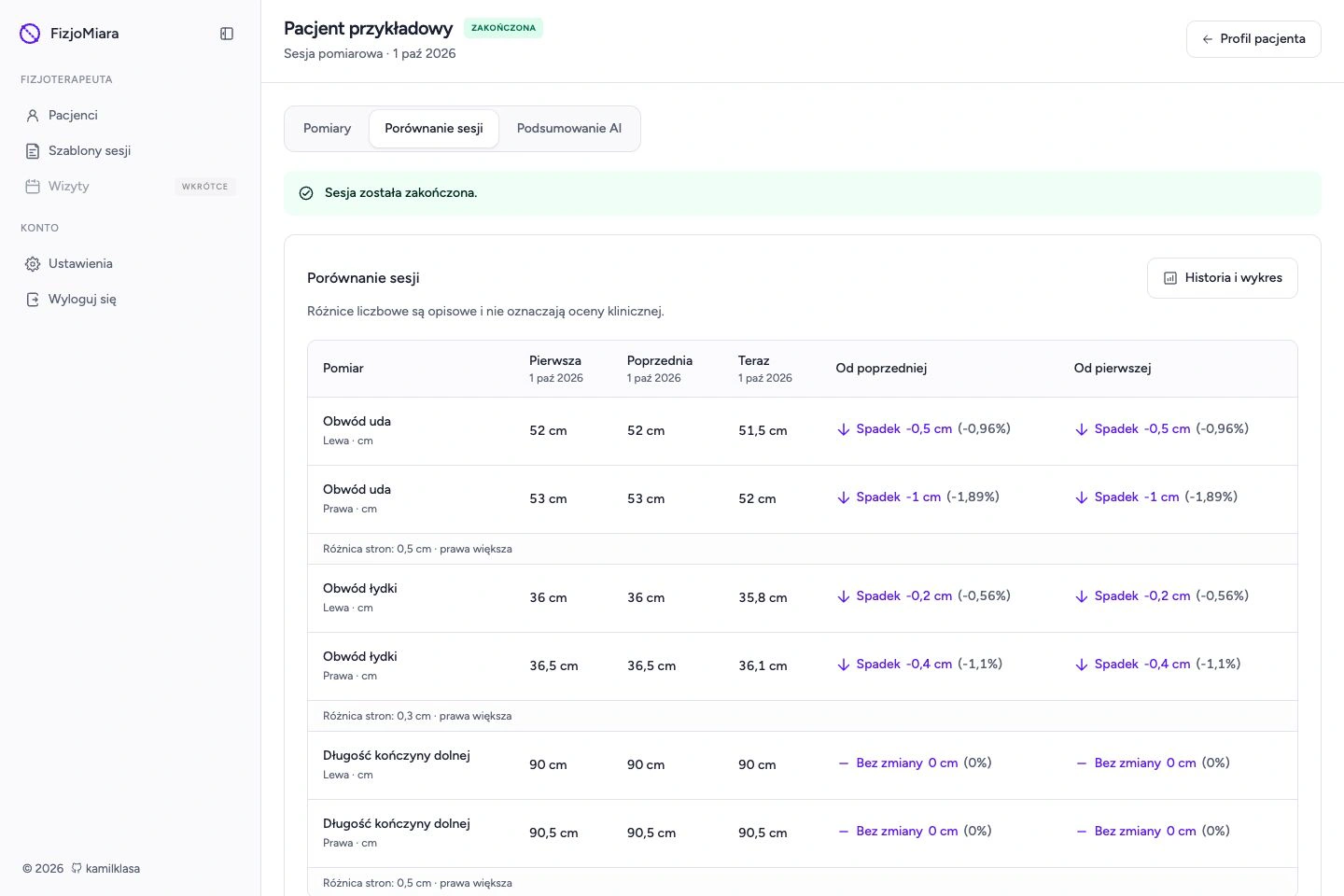Click the Wyloguj się exit icon
This screenshot has height=896, width=1344.
tap(33, 300)
